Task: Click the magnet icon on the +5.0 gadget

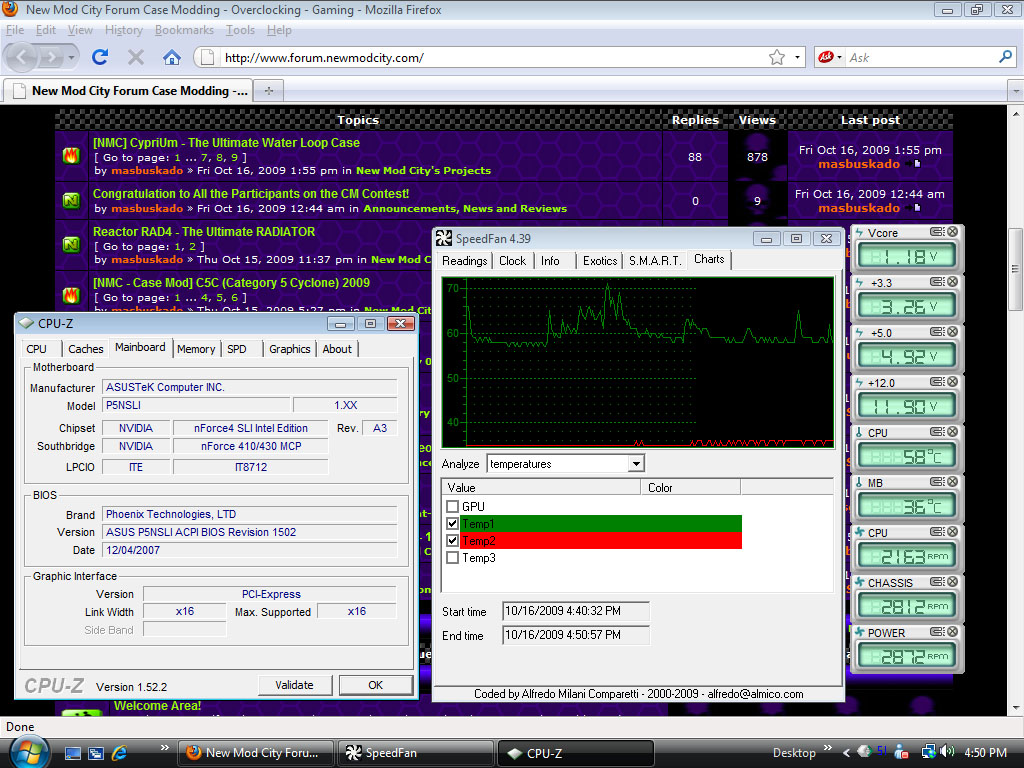Action: [x=937, y=332]
